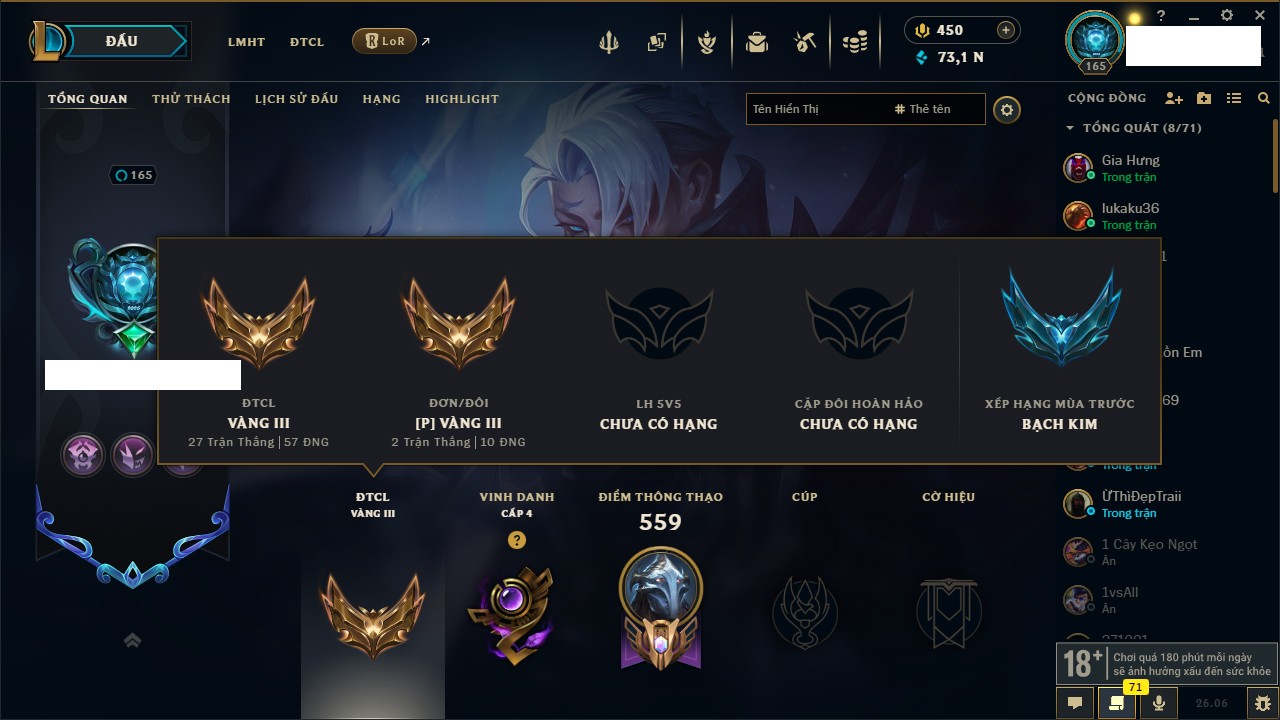Switch to the HẠNG tab
This screenshot has height=720, width=1280.
(381, 99)
